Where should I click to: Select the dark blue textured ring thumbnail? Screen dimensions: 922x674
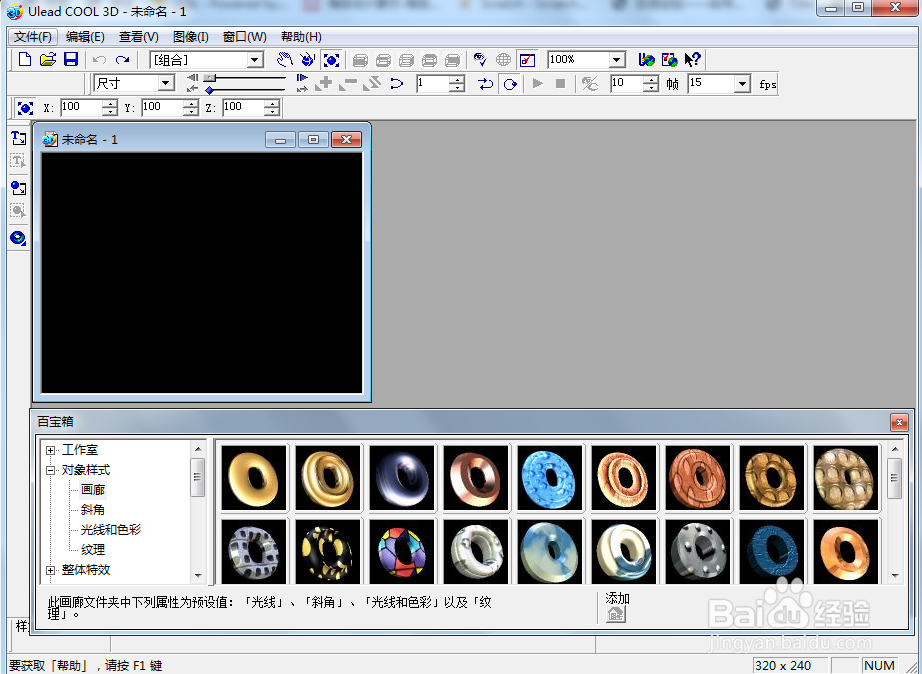pyautogui.click(x=772, y=552)
